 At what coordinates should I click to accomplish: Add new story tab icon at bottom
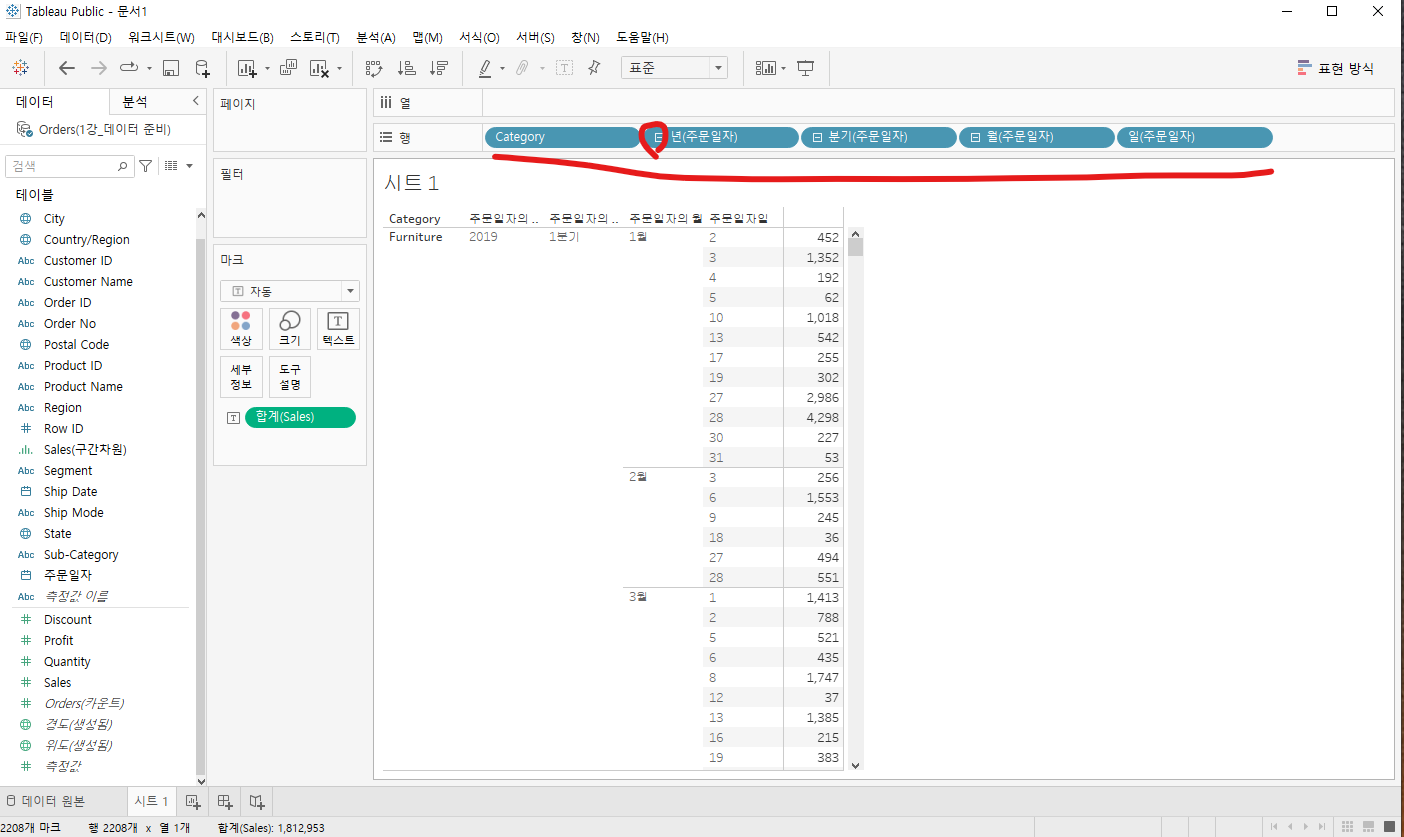257,801
